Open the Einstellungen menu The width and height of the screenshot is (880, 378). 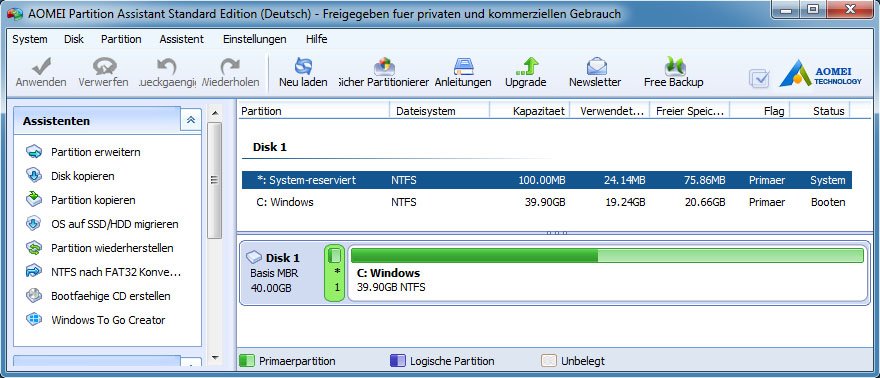point(255,39)
